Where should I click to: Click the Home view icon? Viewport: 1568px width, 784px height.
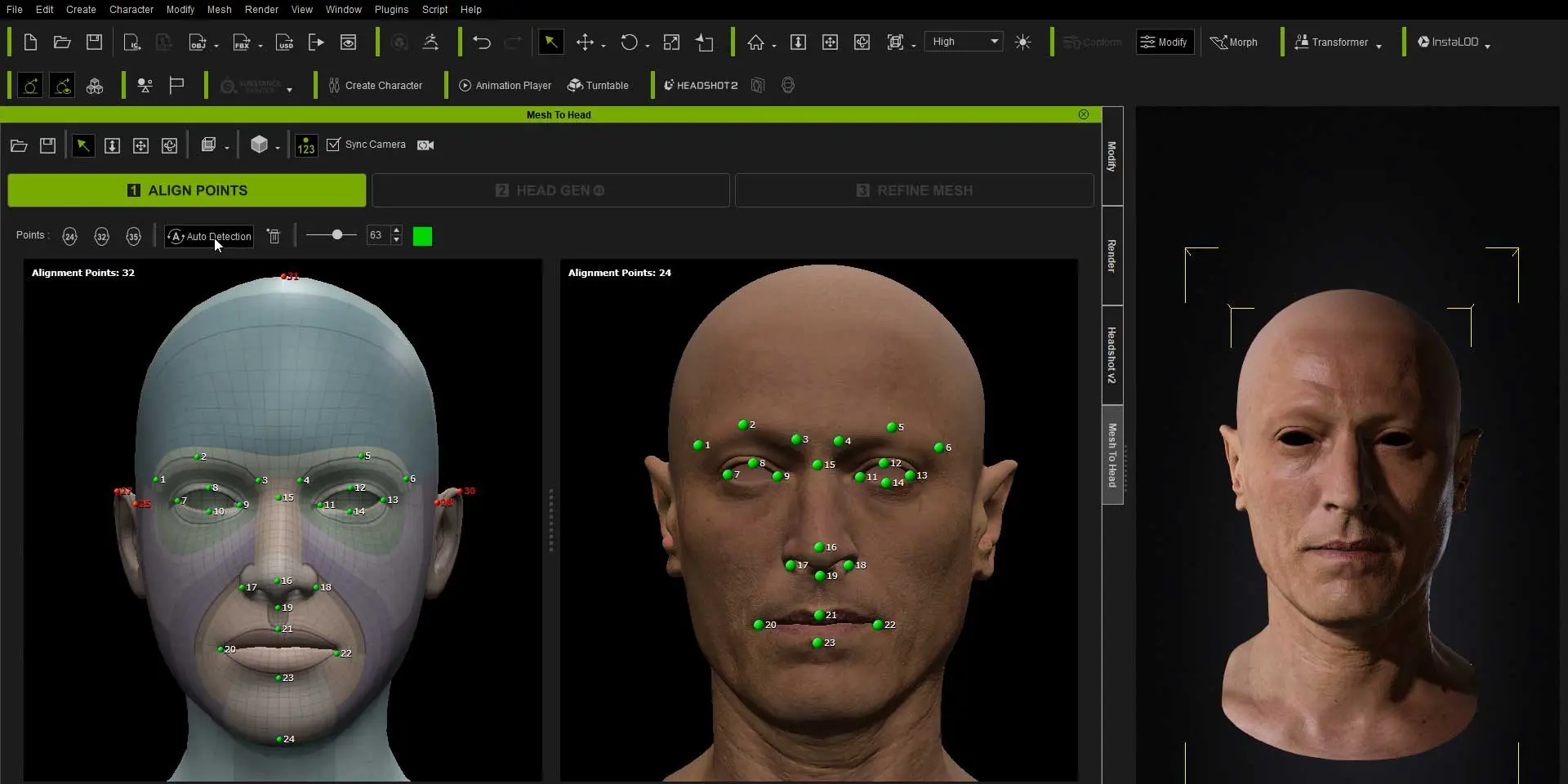coord(755,42)
